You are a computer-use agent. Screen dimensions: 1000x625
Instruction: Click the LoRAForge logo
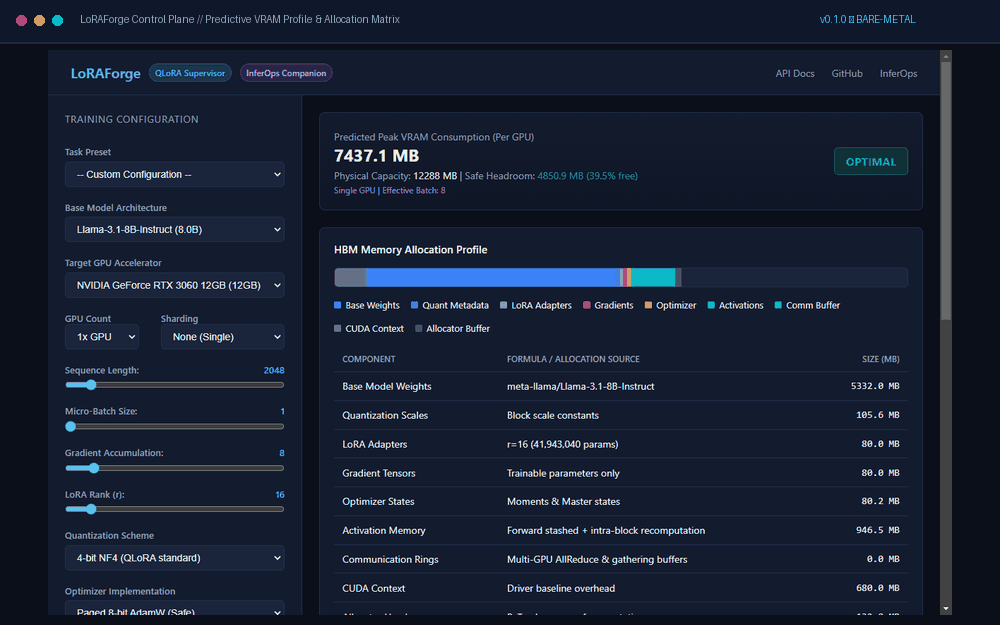click(x=105, y=73)
